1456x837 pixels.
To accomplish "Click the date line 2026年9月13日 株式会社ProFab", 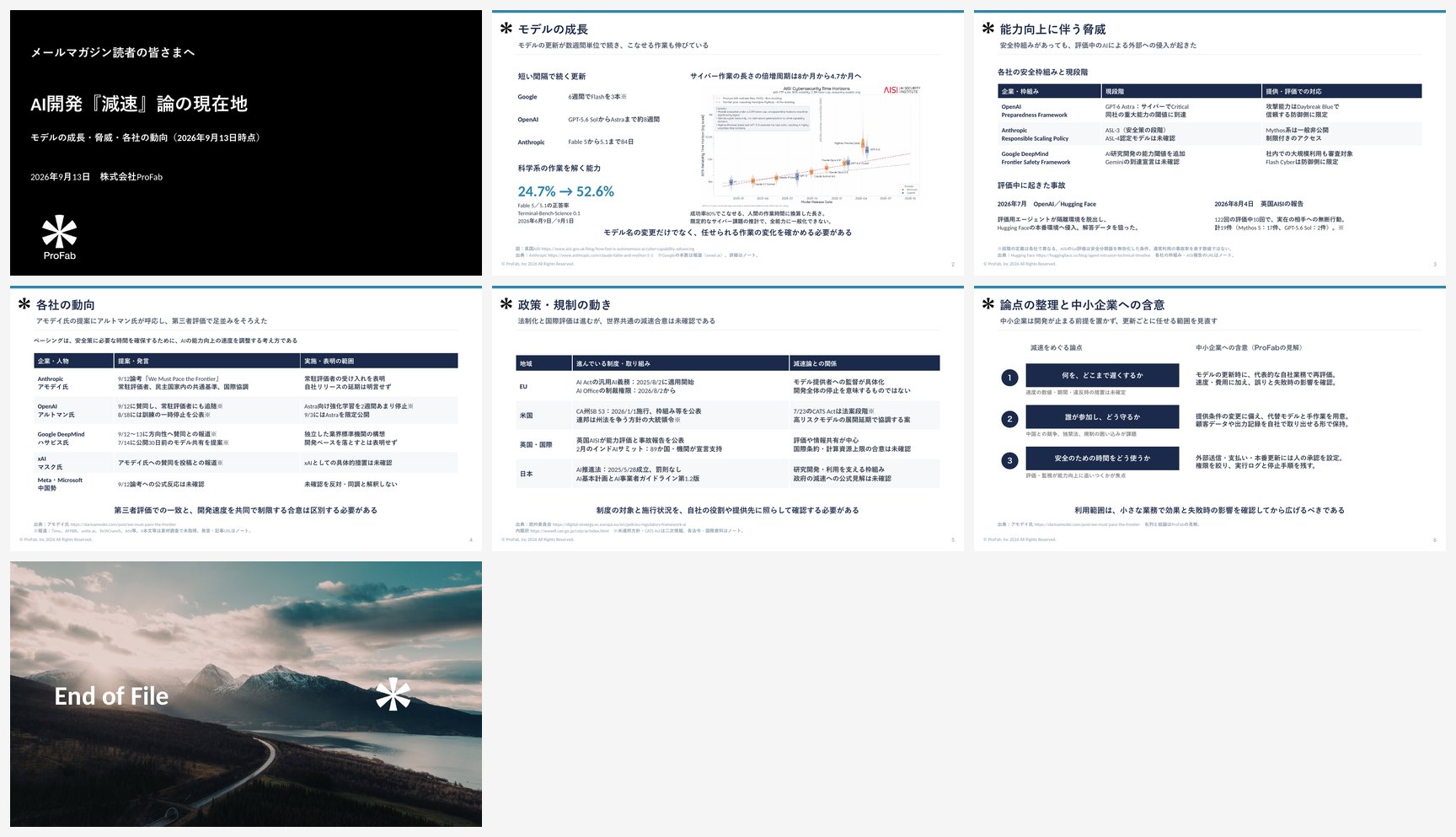I will coord(97,177).
